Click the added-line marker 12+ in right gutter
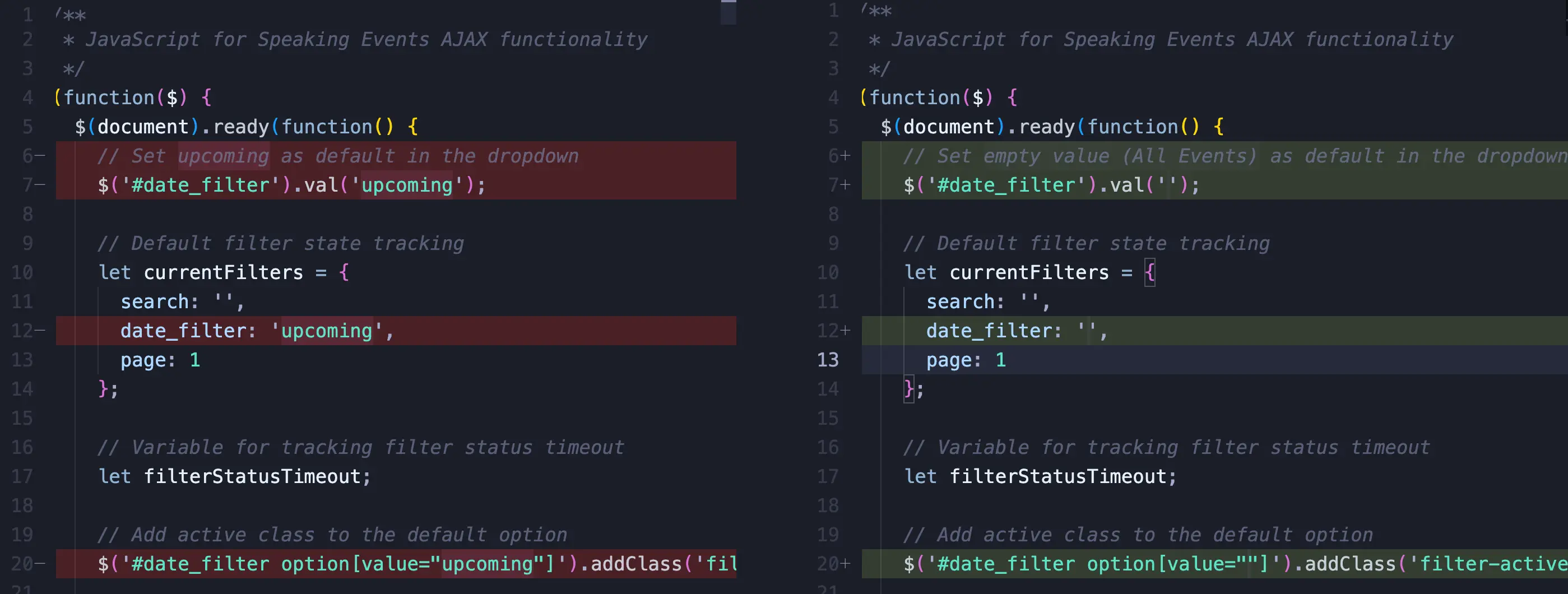 (834, 331)
